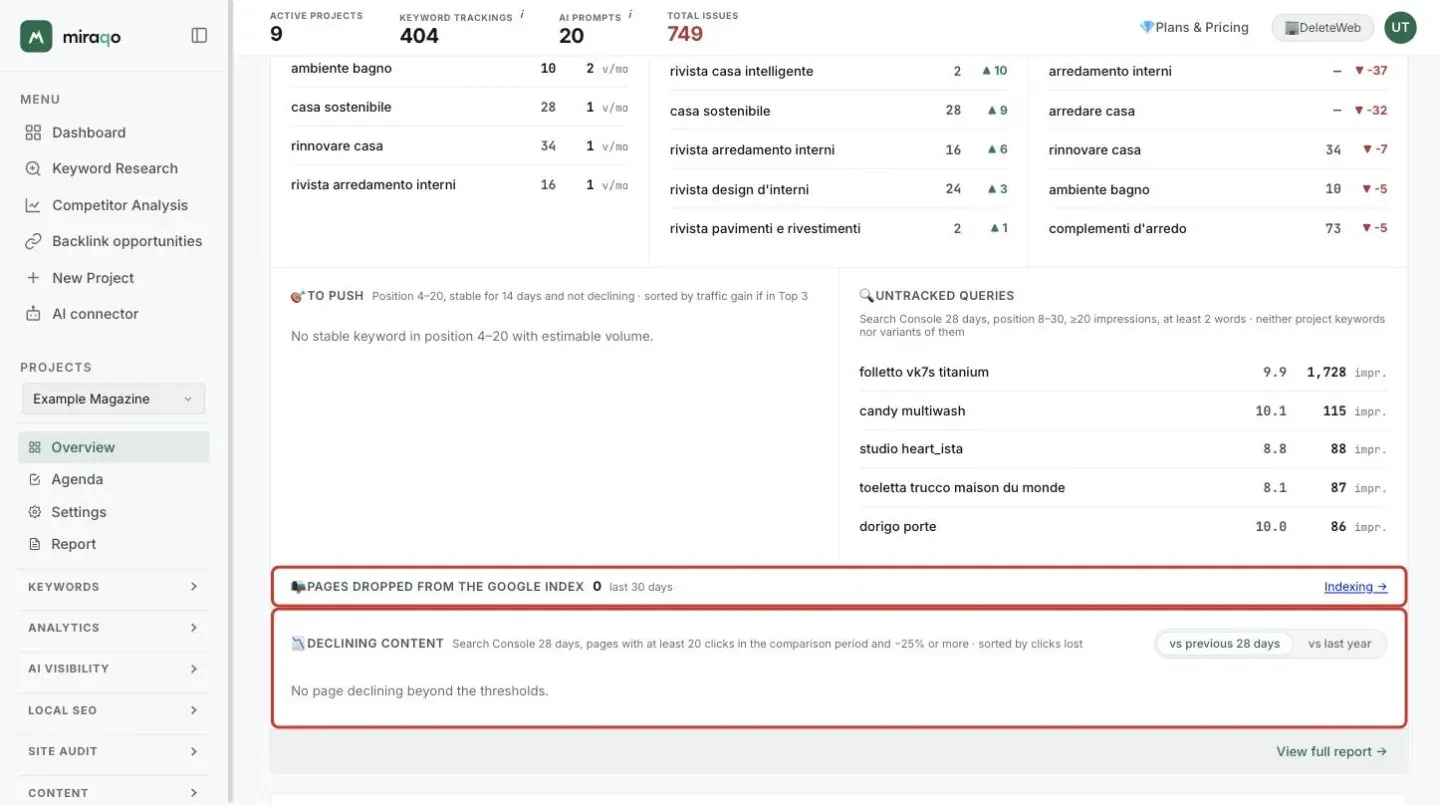Click the Total Issues count 749

[x=685, y=35]
